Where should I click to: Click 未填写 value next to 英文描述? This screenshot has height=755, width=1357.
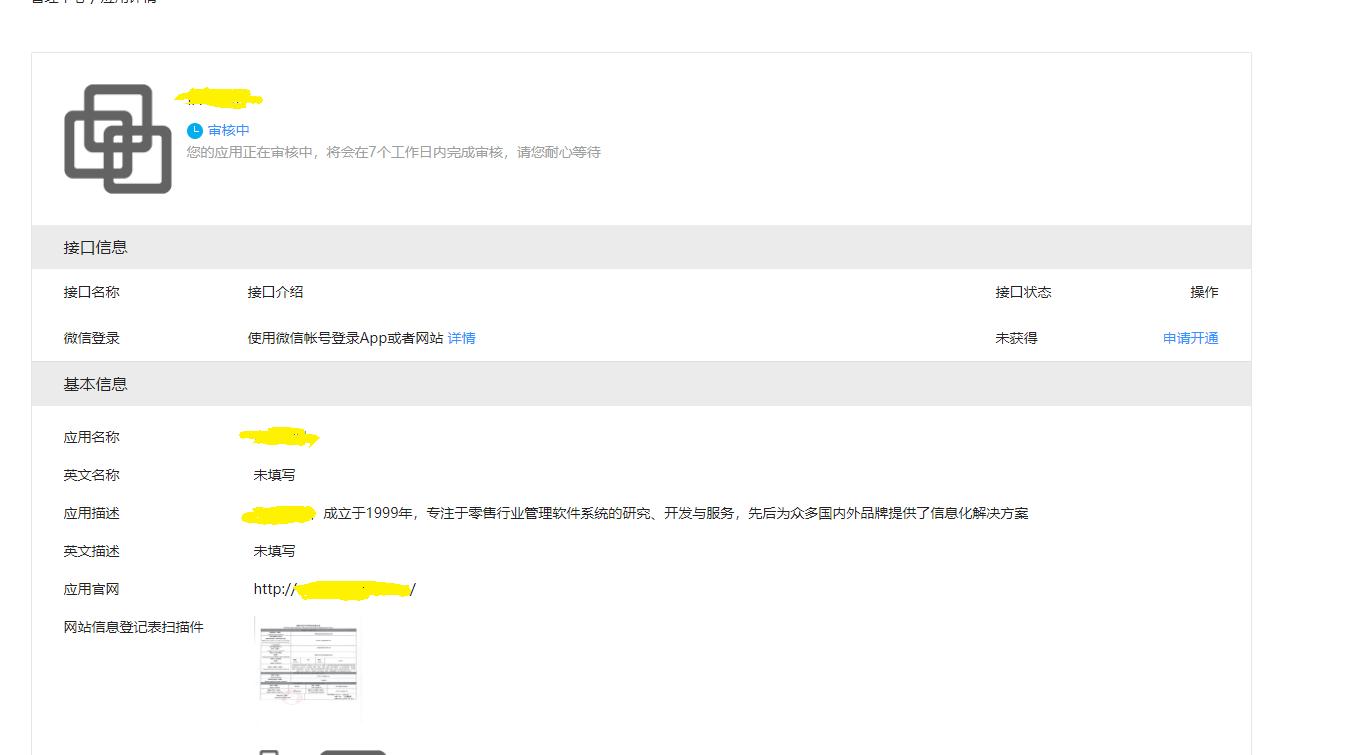click(275, 551)
